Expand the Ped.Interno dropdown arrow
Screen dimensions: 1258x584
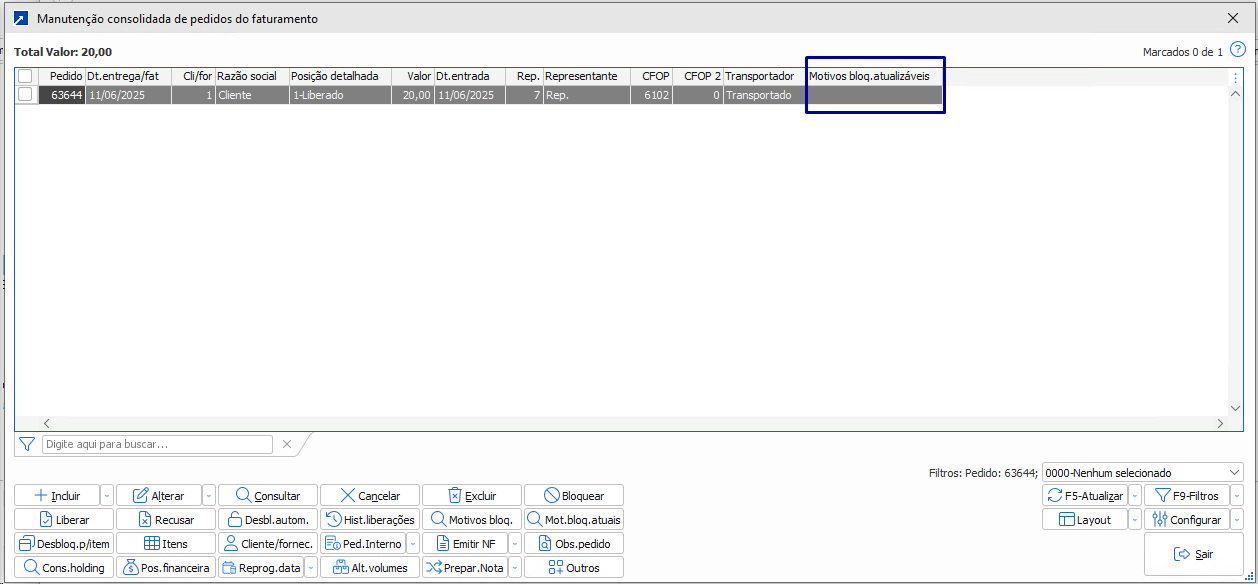(x=413, y=543)
